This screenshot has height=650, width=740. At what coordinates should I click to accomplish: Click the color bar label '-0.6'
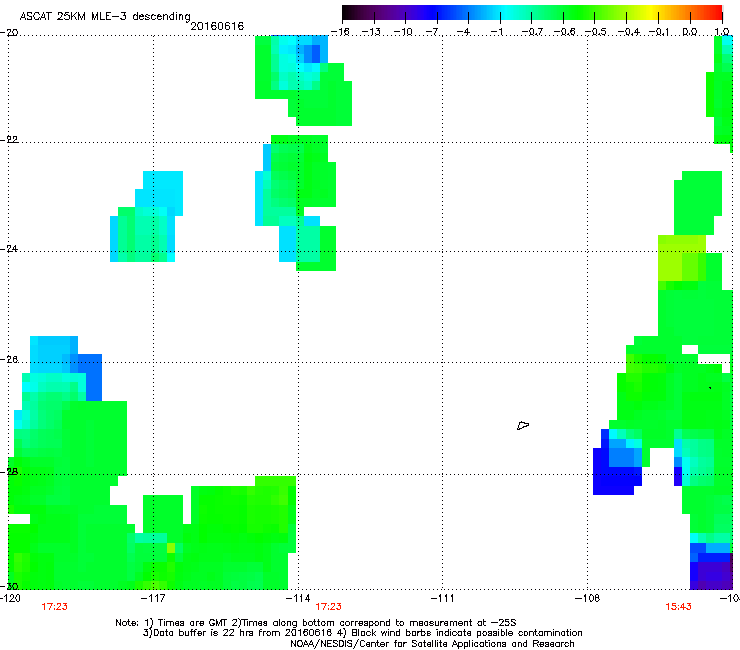pos(563,32)
